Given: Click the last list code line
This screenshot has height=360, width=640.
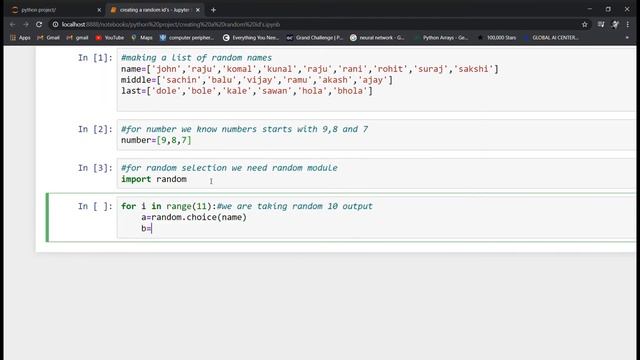Looking at the screenshot, I should pos(247,91).
